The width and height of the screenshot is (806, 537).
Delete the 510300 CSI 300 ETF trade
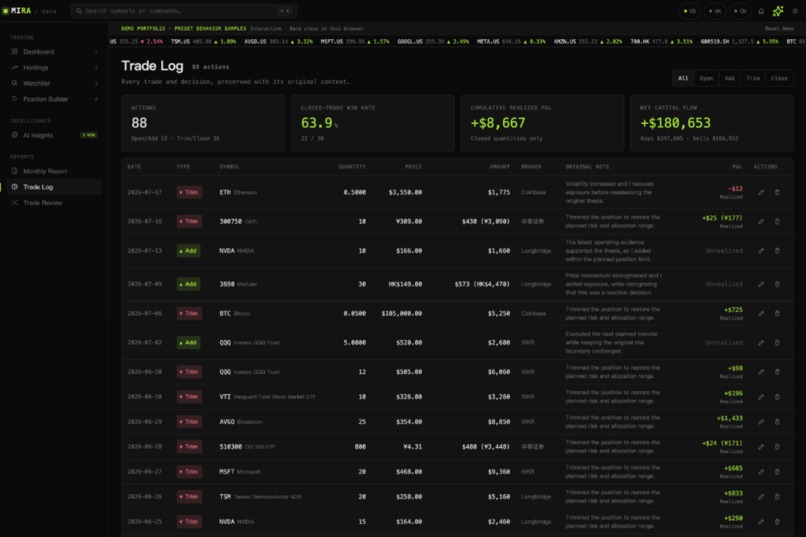777,447
